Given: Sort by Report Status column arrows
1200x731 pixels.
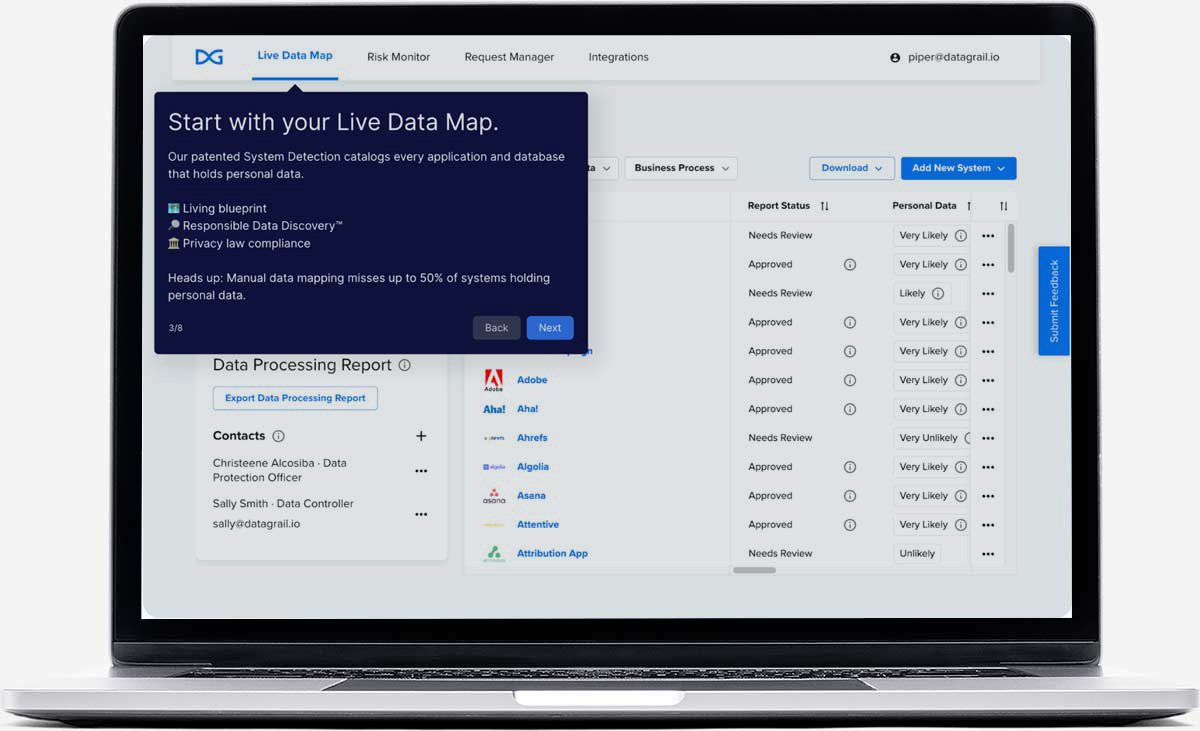Looking at the screenshot, I should click(x=825, y=206).
